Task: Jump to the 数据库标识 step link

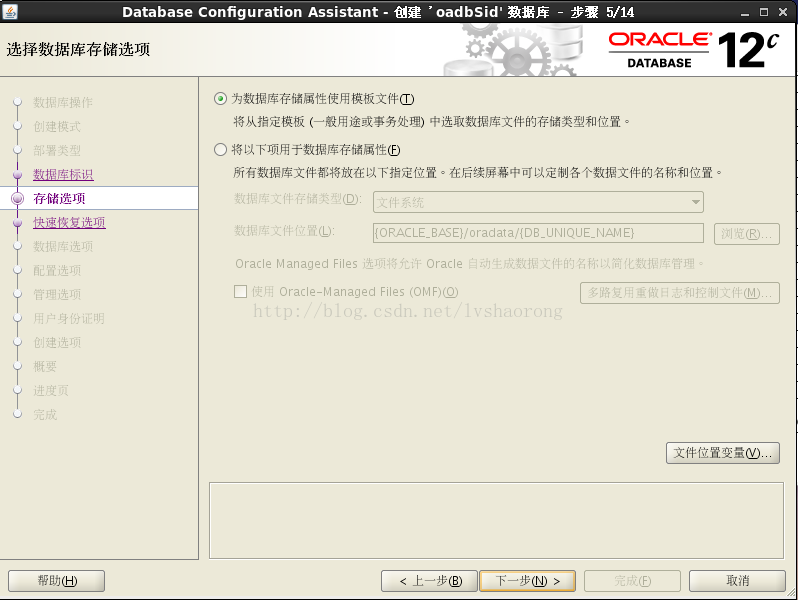Action: [x=63, y=175]
